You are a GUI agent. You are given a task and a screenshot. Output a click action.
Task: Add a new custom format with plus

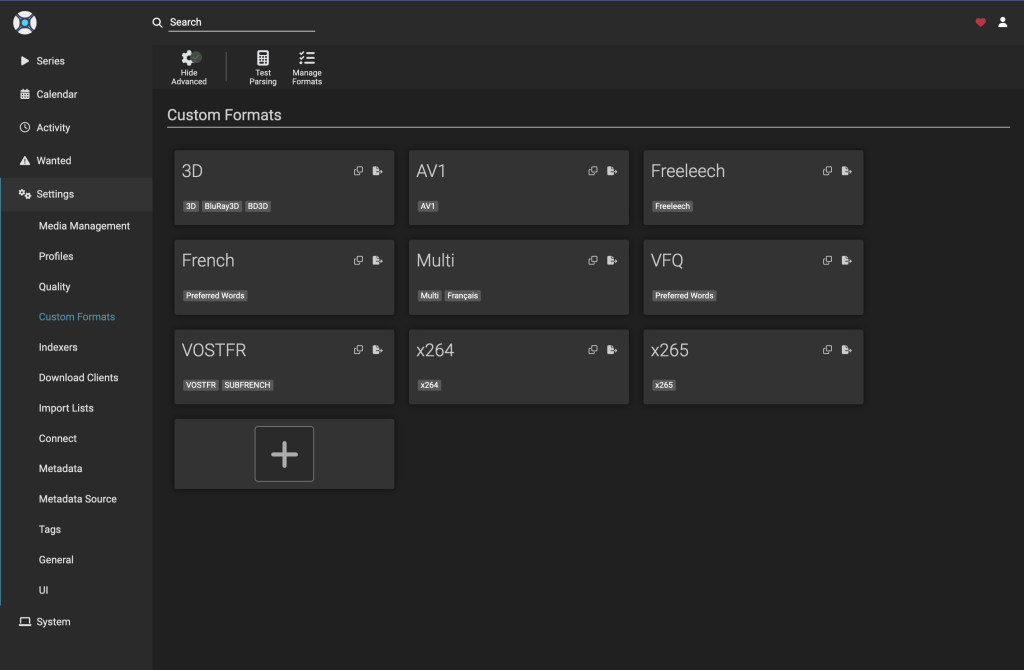[284, 454]
